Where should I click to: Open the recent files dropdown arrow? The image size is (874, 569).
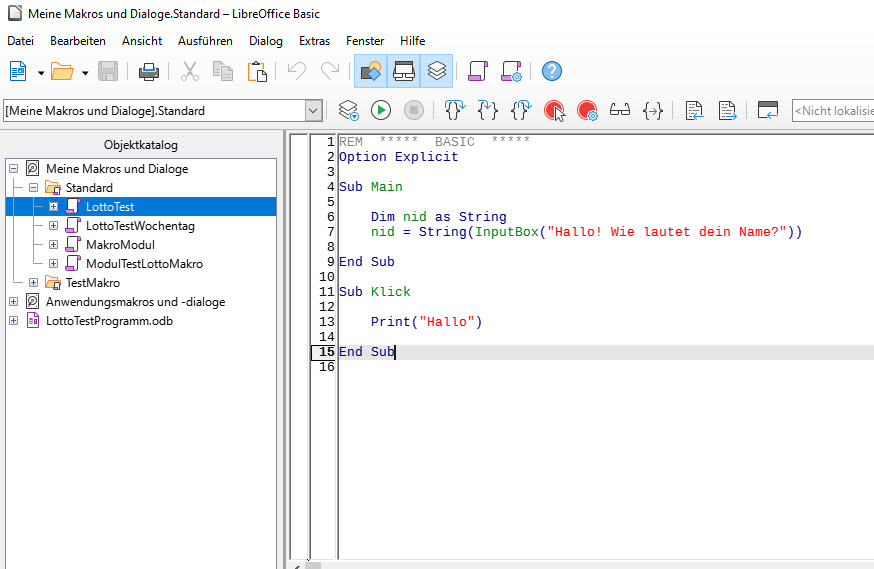(x=85, y=72)
